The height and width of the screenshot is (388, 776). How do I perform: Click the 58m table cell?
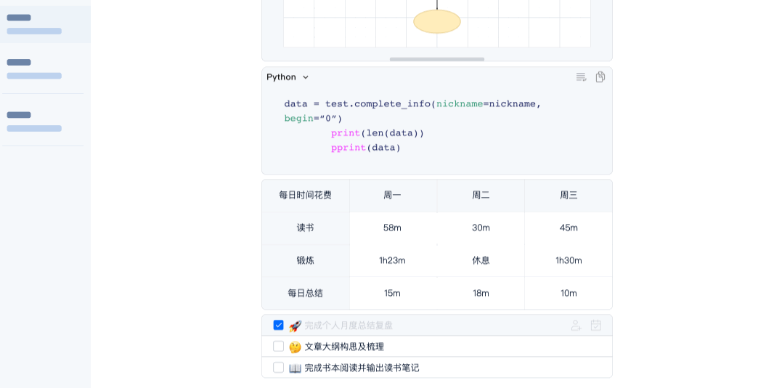[x=393, y=228]
